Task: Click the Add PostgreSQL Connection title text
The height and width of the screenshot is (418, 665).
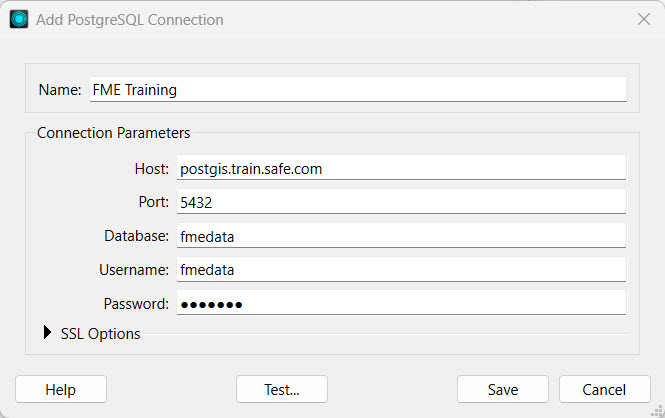Action: 130,20
